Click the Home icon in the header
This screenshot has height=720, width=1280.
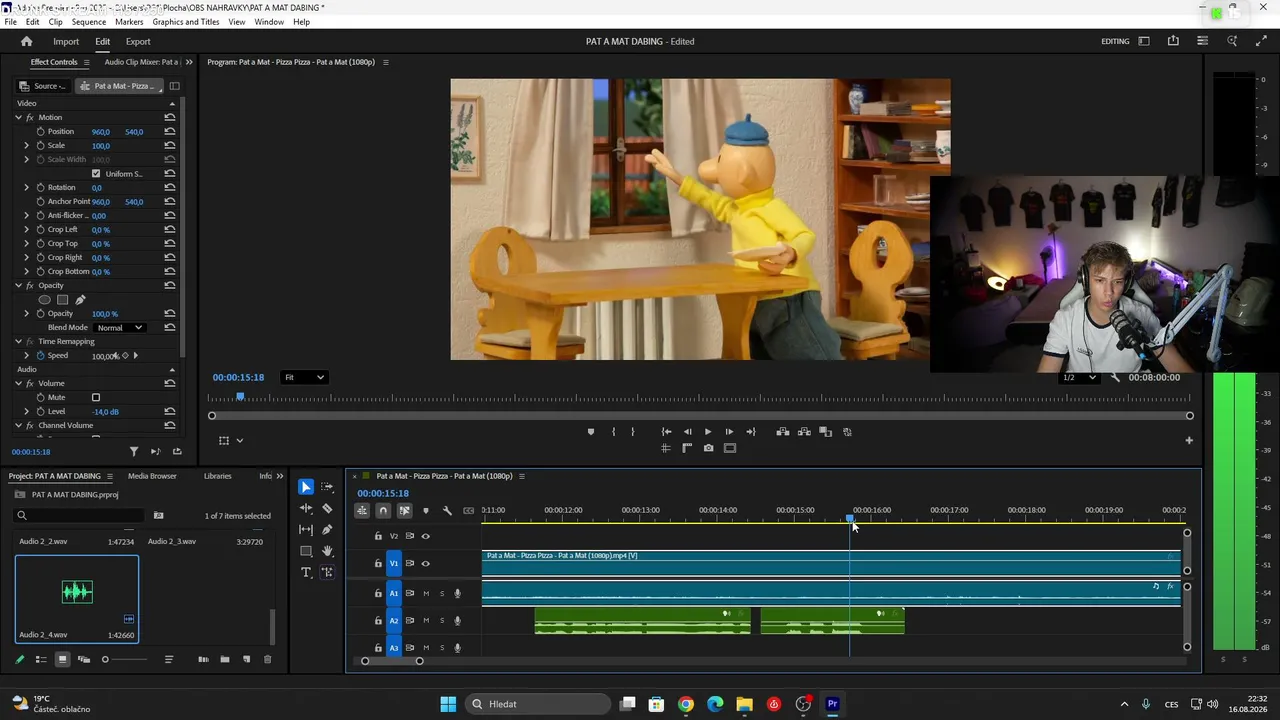coord(27,41)
